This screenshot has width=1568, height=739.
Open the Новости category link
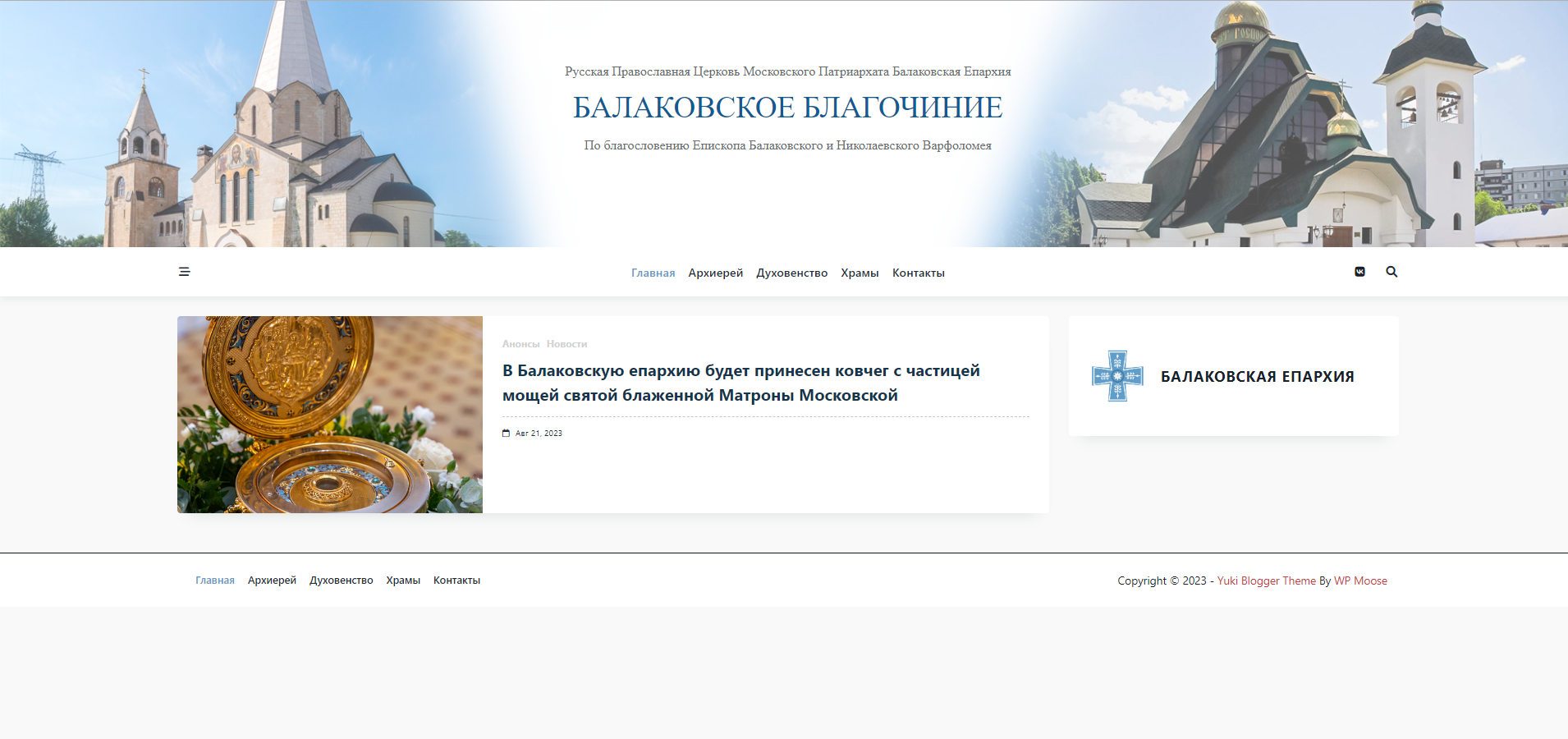tap(566, 344)
